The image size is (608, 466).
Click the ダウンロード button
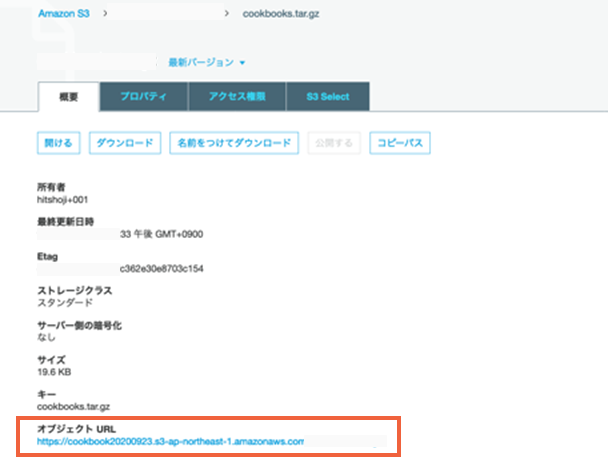[x=125, y=143]
